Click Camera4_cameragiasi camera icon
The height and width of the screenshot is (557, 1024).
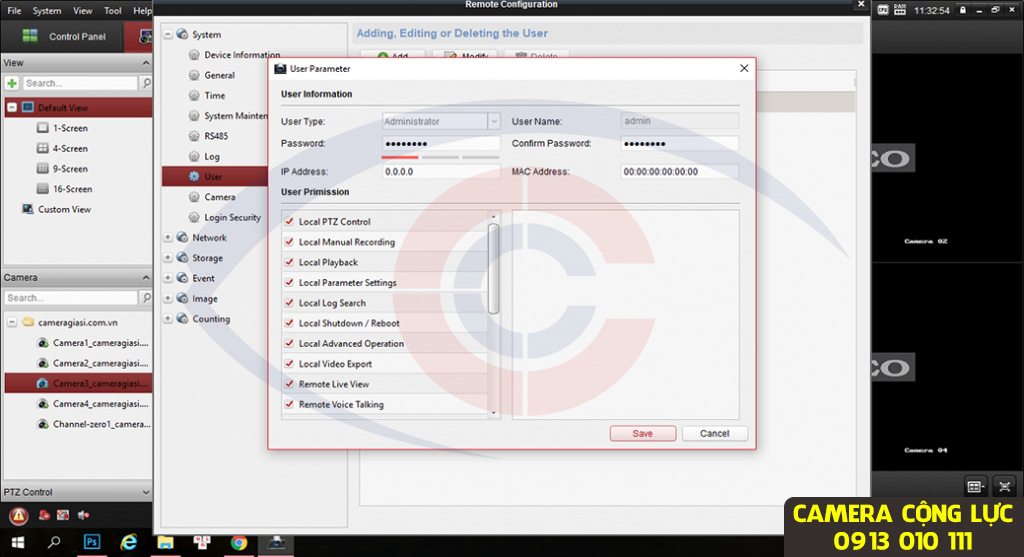42,404
